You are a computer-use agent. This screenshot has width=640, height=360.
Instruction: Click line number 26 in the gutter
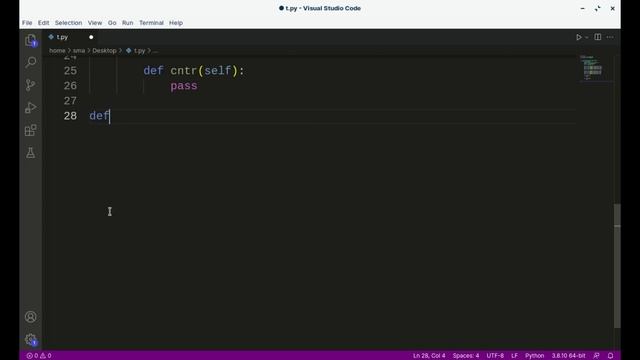70,86
